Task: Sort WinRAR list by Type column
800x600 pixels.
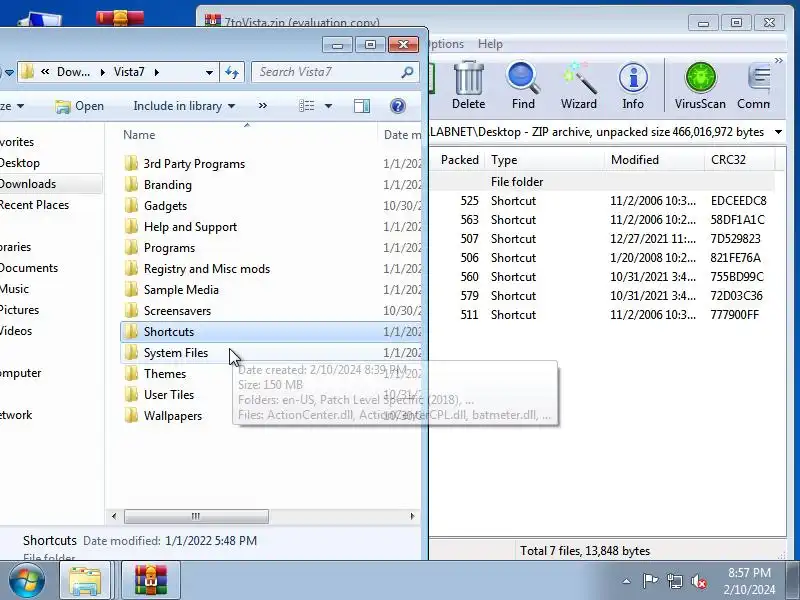Action: tap(544, 160)
